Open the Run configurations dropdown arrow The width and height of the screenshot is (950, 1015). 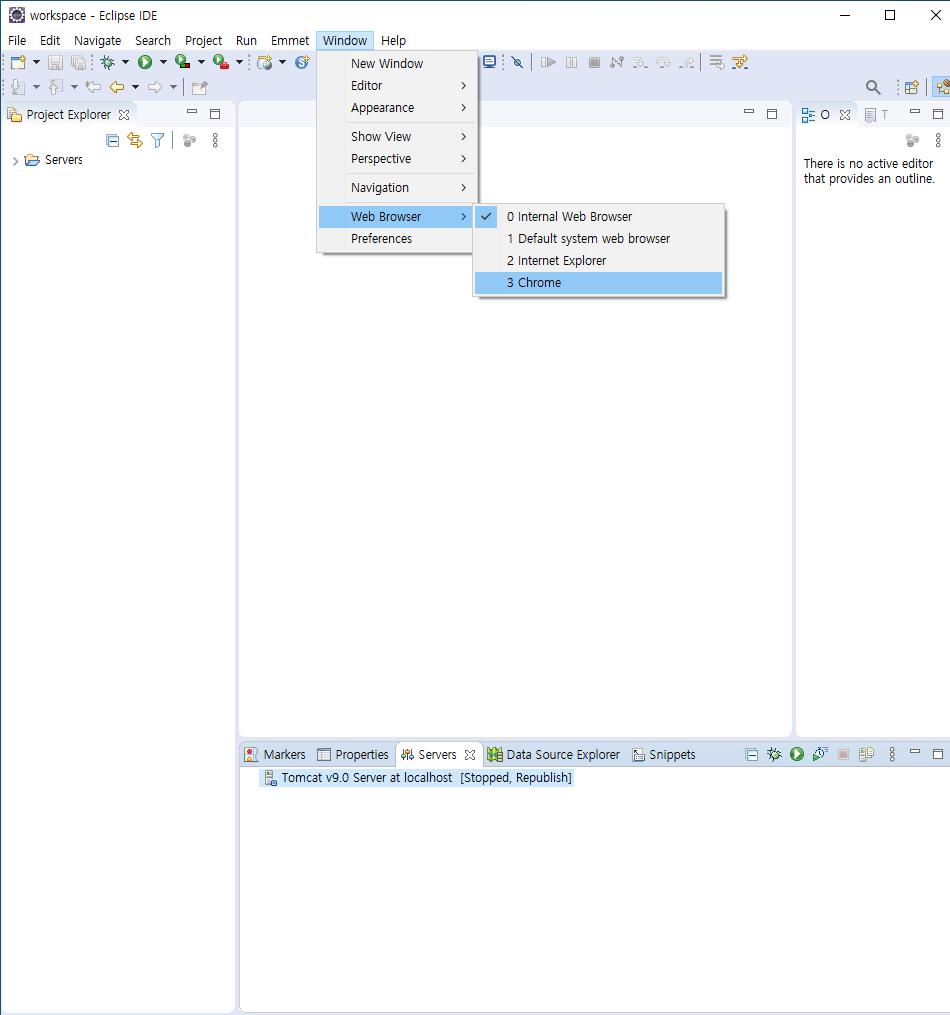163,62
